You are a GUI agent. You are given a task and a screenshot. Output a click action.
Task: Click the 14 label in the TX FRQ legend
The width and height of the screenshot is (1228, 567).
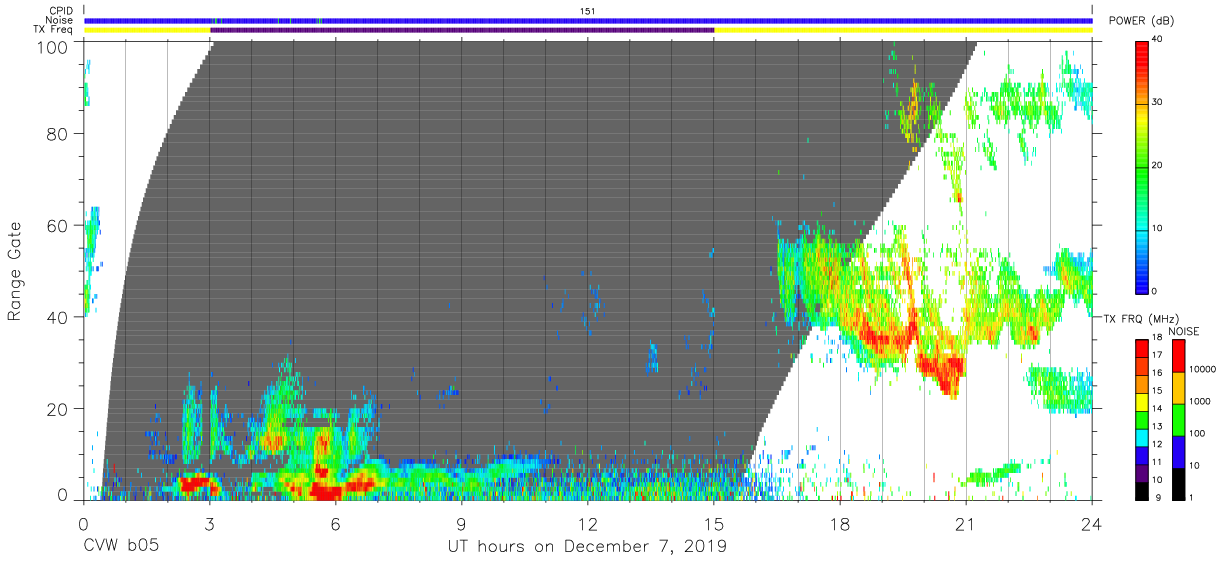pos(1157,410)
